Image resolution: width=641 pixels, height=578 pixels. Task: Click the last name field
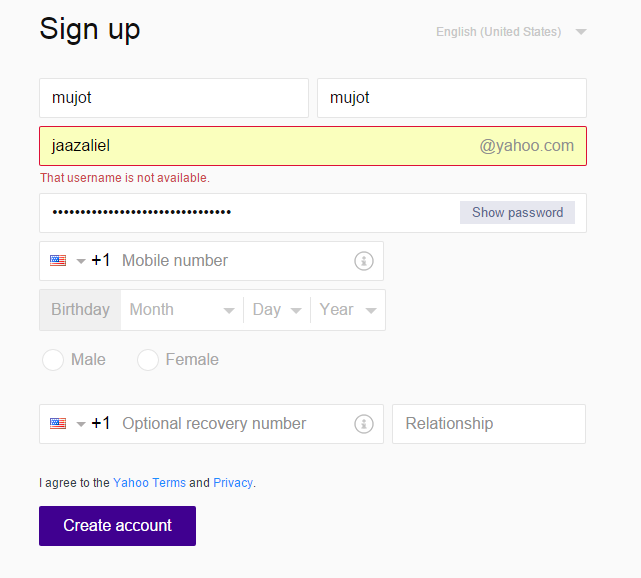[x=451, y=98]
